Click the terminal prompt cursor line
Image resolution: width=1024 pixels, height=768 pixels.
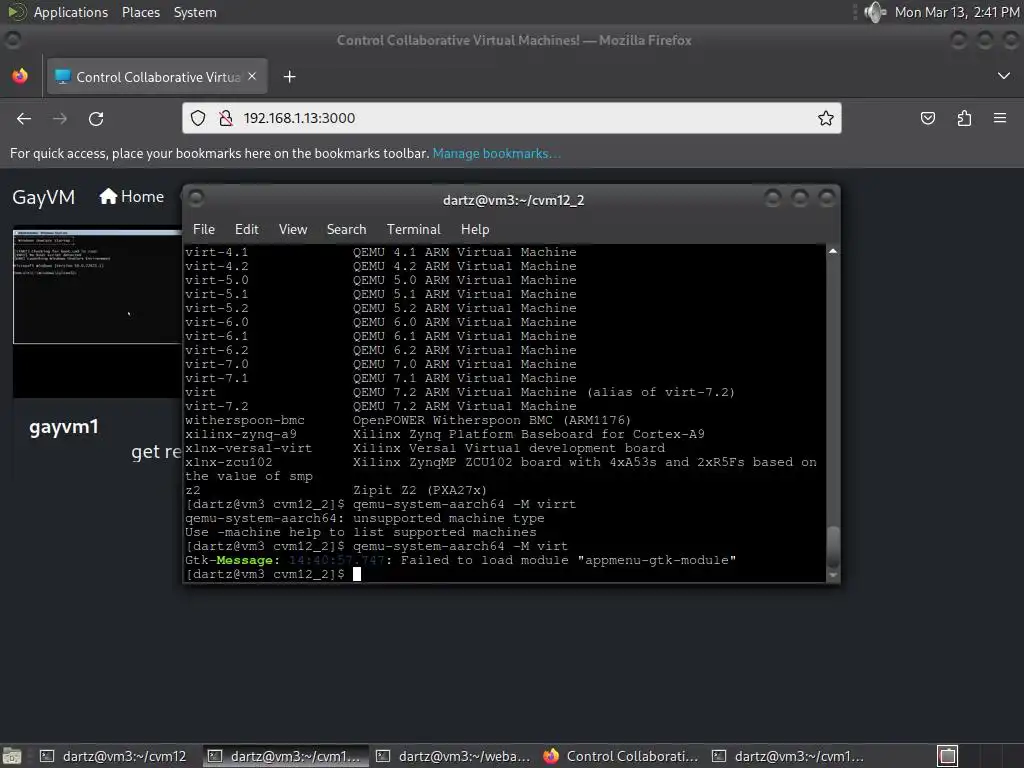(273, 574)
